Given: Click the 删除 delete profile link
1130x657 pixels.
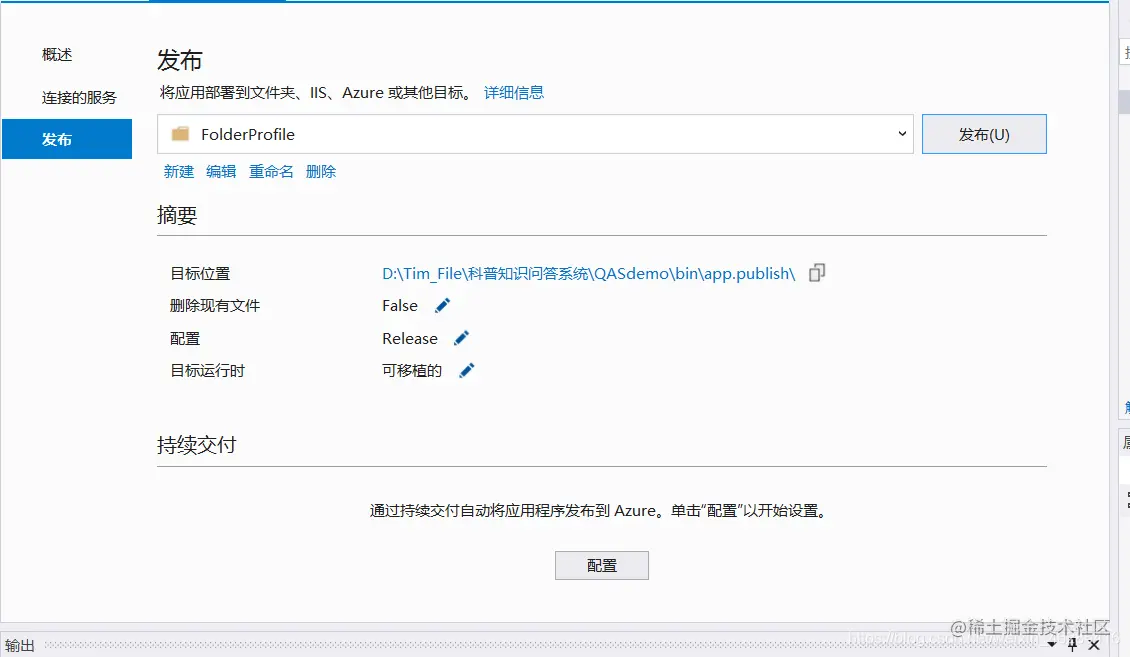Looking at the screenshot, I should (321, 171).
